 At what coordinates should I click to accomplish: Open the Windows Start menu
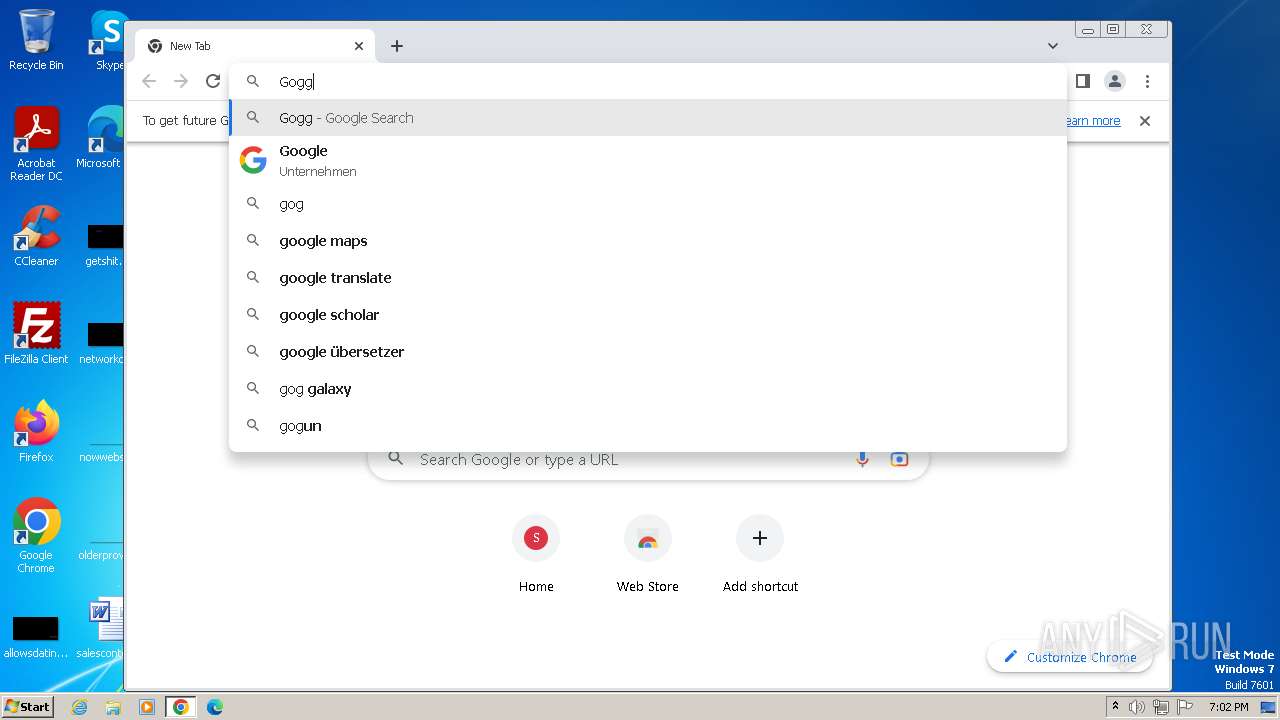(28, 706)
